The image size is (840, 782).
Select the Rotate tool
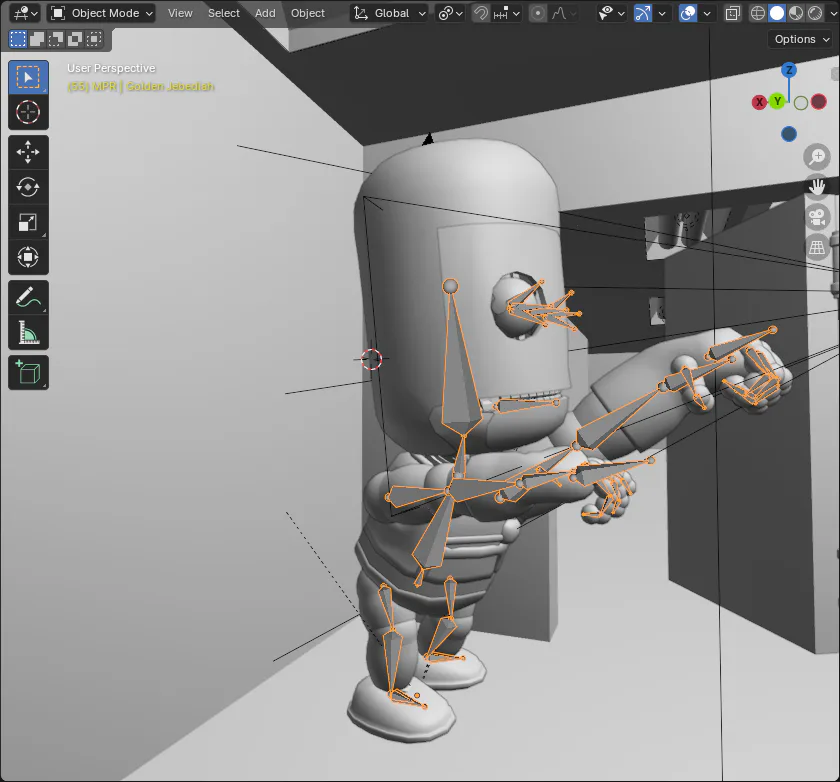coord(28,187)
